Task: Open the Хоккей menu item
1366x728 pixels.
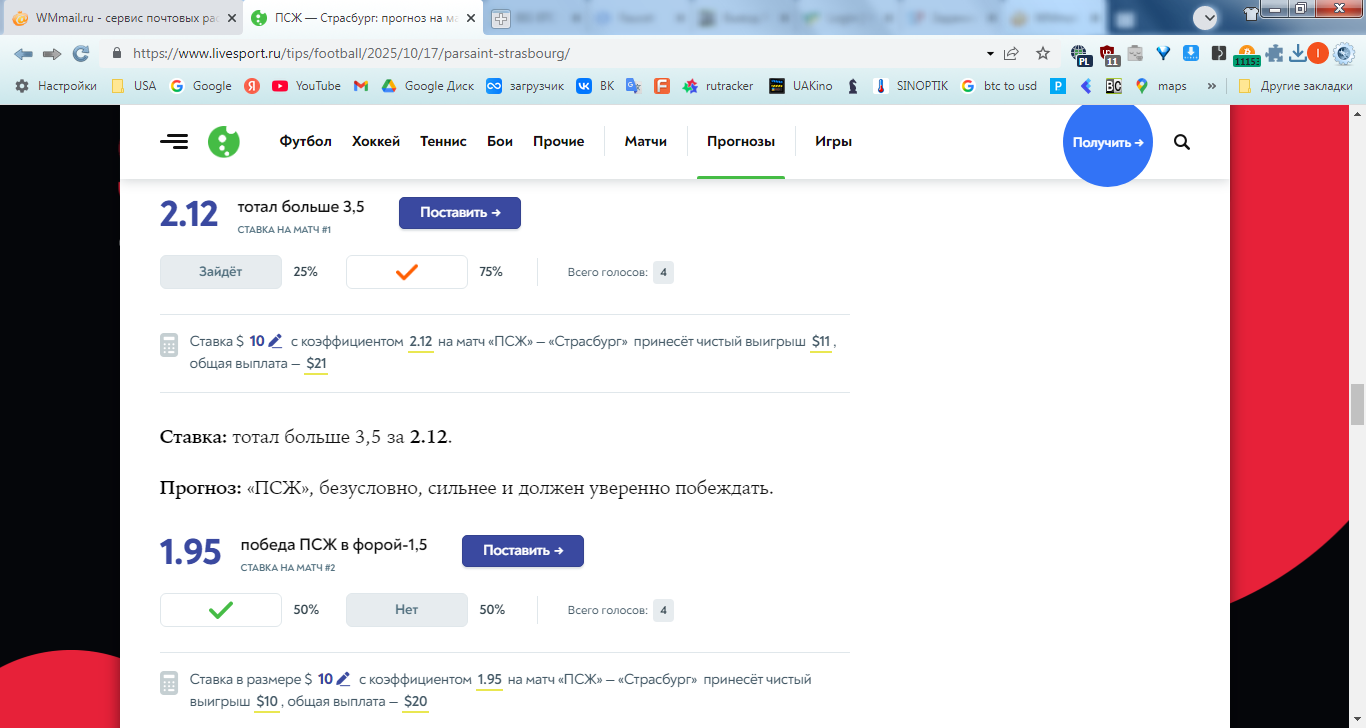Action: point(376,142)
